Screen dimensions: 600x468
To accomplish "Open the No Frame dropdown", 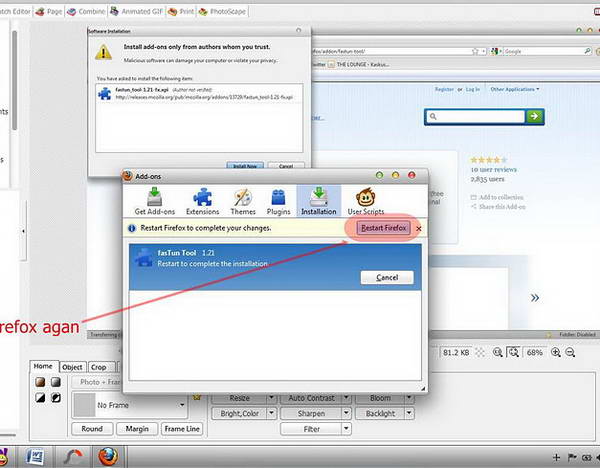I will pos(130,405).
